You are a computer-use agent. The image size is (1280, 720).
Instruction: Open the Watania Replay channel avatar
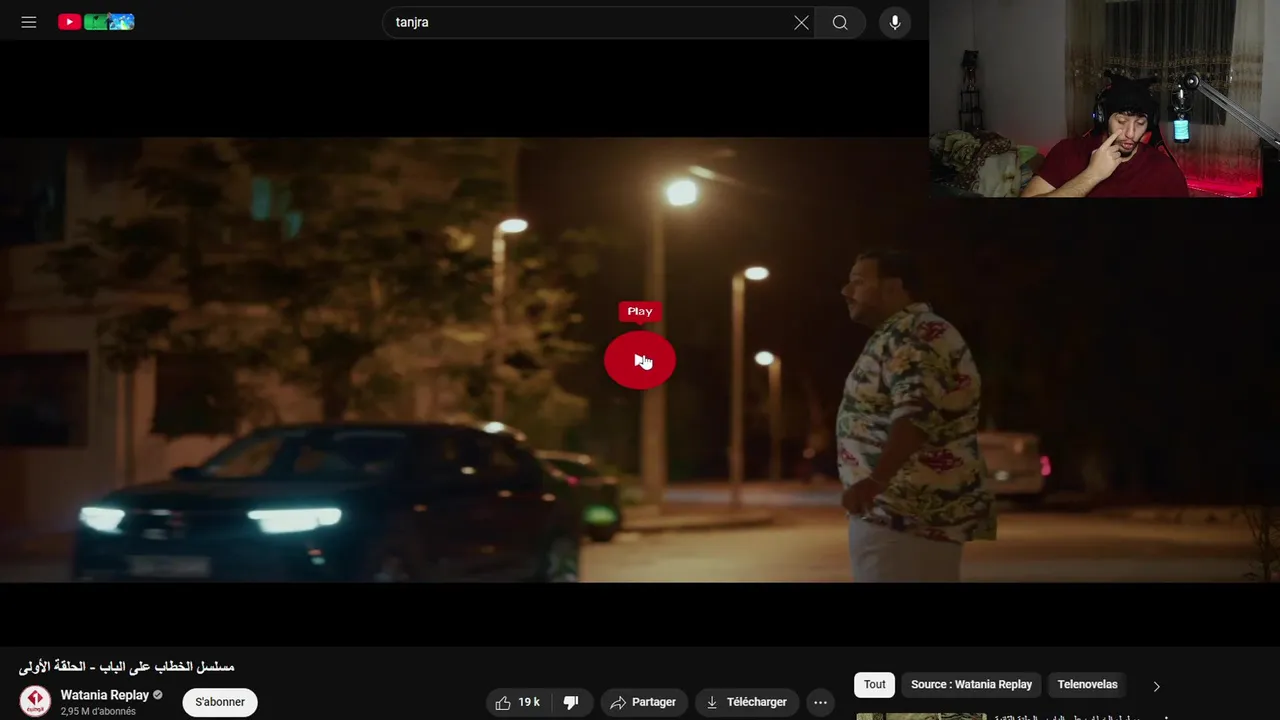click(35, 701)
